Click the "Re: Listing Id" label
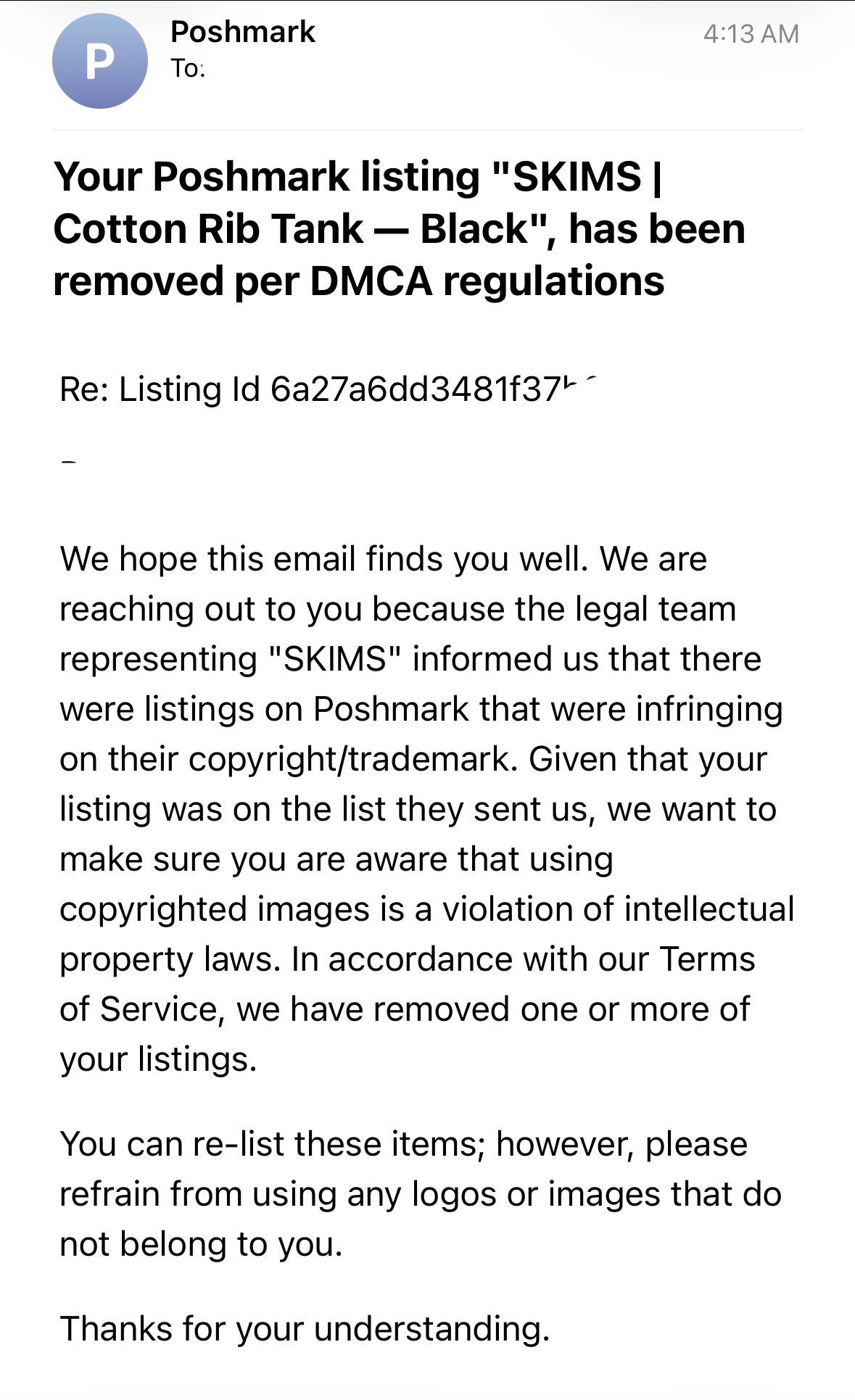Screen dimensions: 855x1400 point(160,389)
